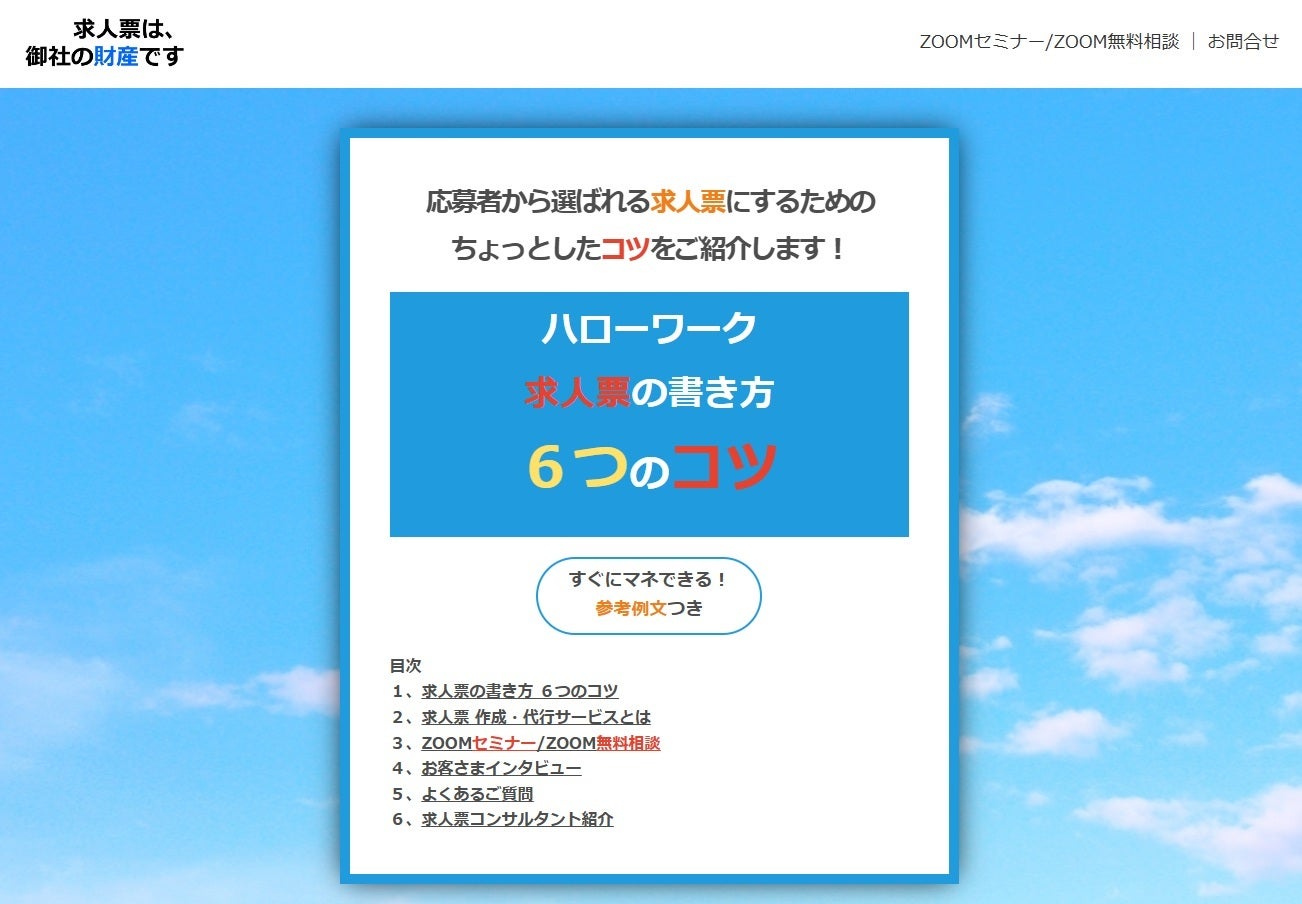This screenshot has width=1302, height=904.
Task: Open ZOOMセミナー/ZOOM無料相談 in top navigation
Action: [1049, 42]
